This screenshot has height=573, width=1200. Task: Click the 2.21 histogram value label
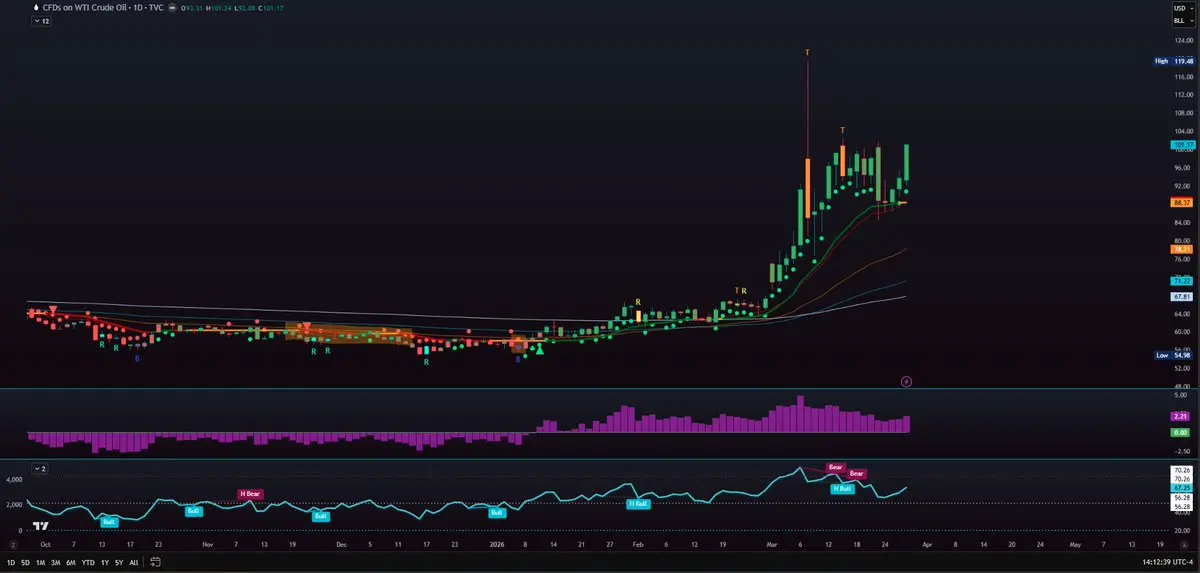click(x=1178, y=415)
